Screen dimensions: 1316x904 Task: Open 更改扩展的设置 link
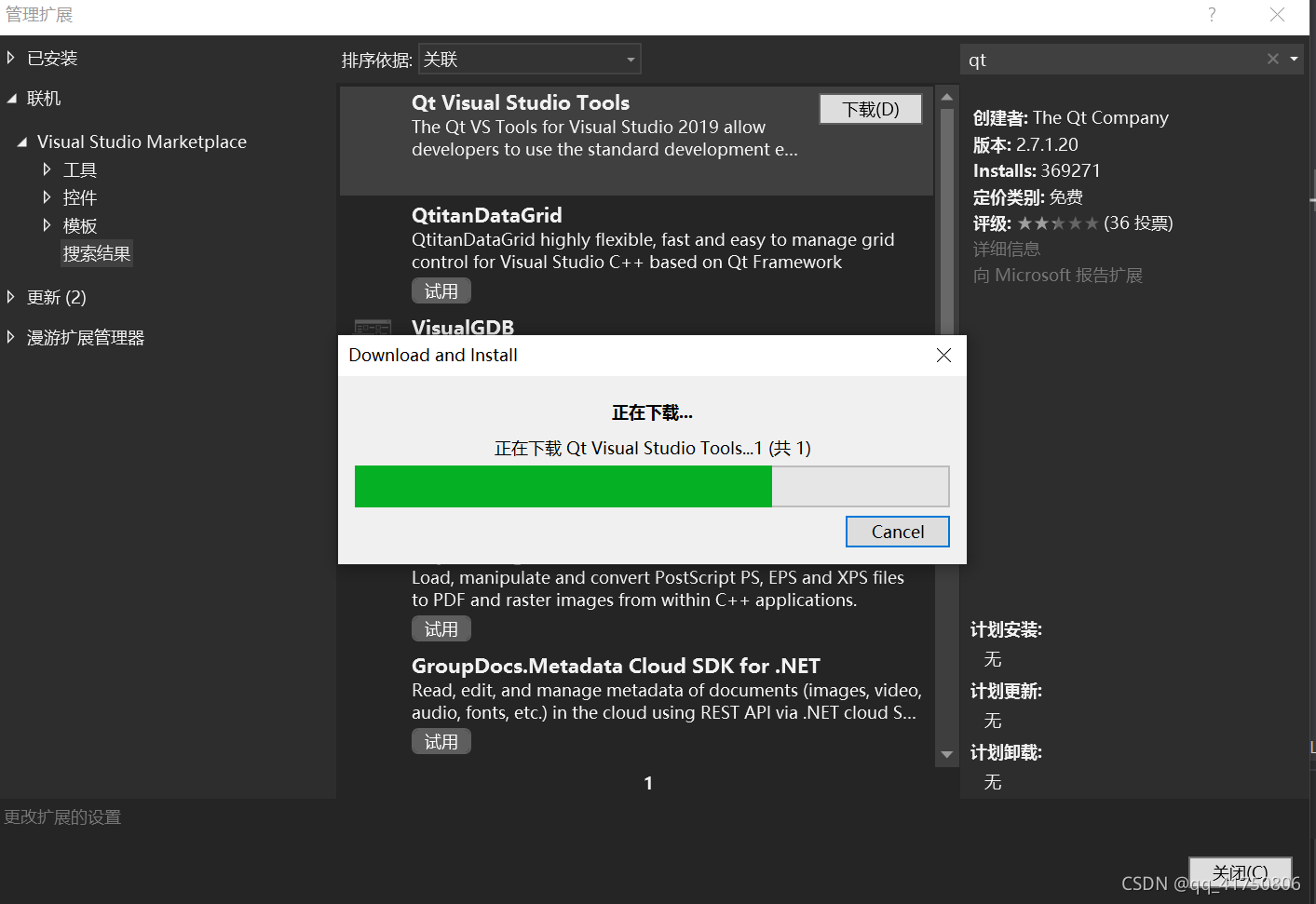click(x=62, y=817)
